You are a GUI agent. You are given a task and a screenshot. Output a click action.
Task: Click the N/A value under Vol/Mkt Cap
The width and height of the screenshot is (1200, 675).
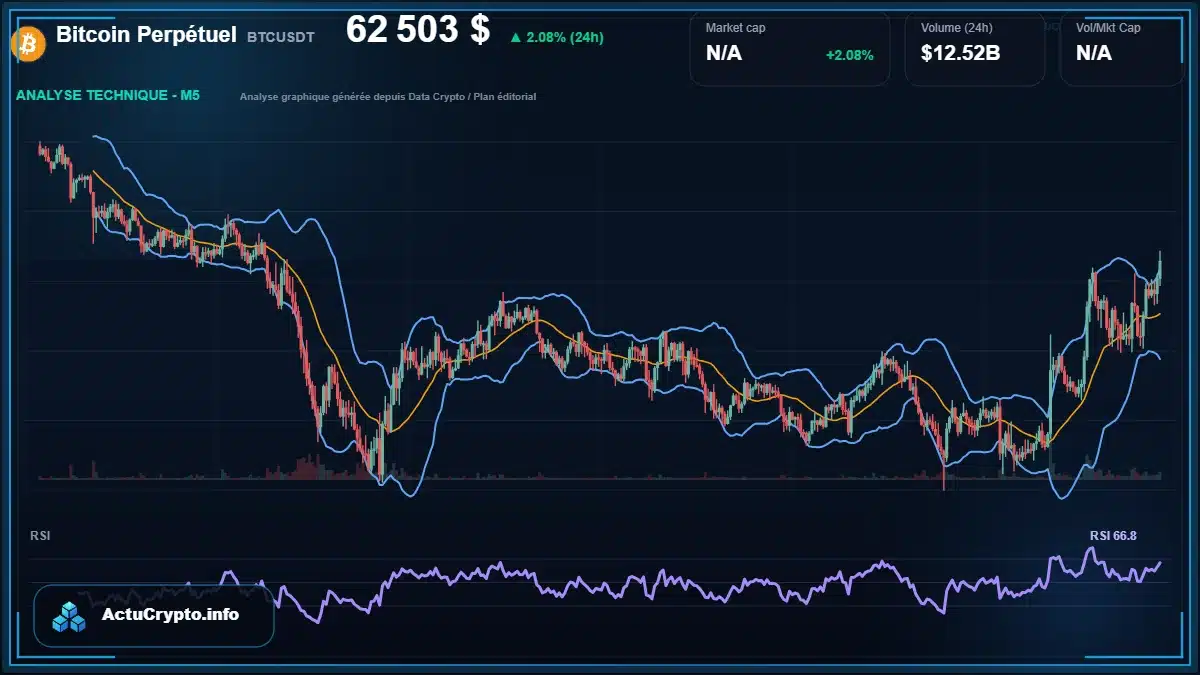pos(1094,53)
